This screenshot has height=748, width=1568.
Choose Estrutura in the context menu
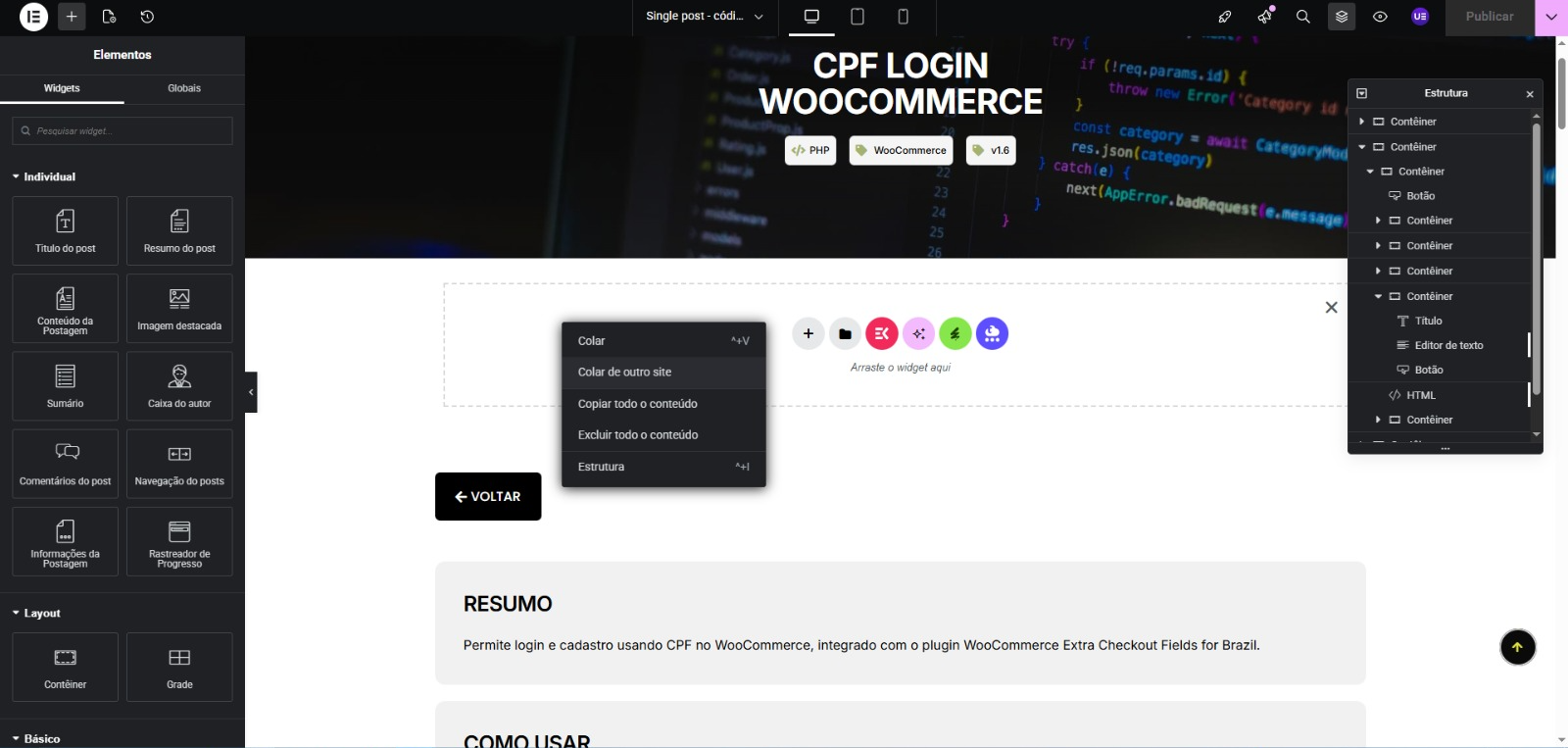pyautogui.click(x=663, y=467)
